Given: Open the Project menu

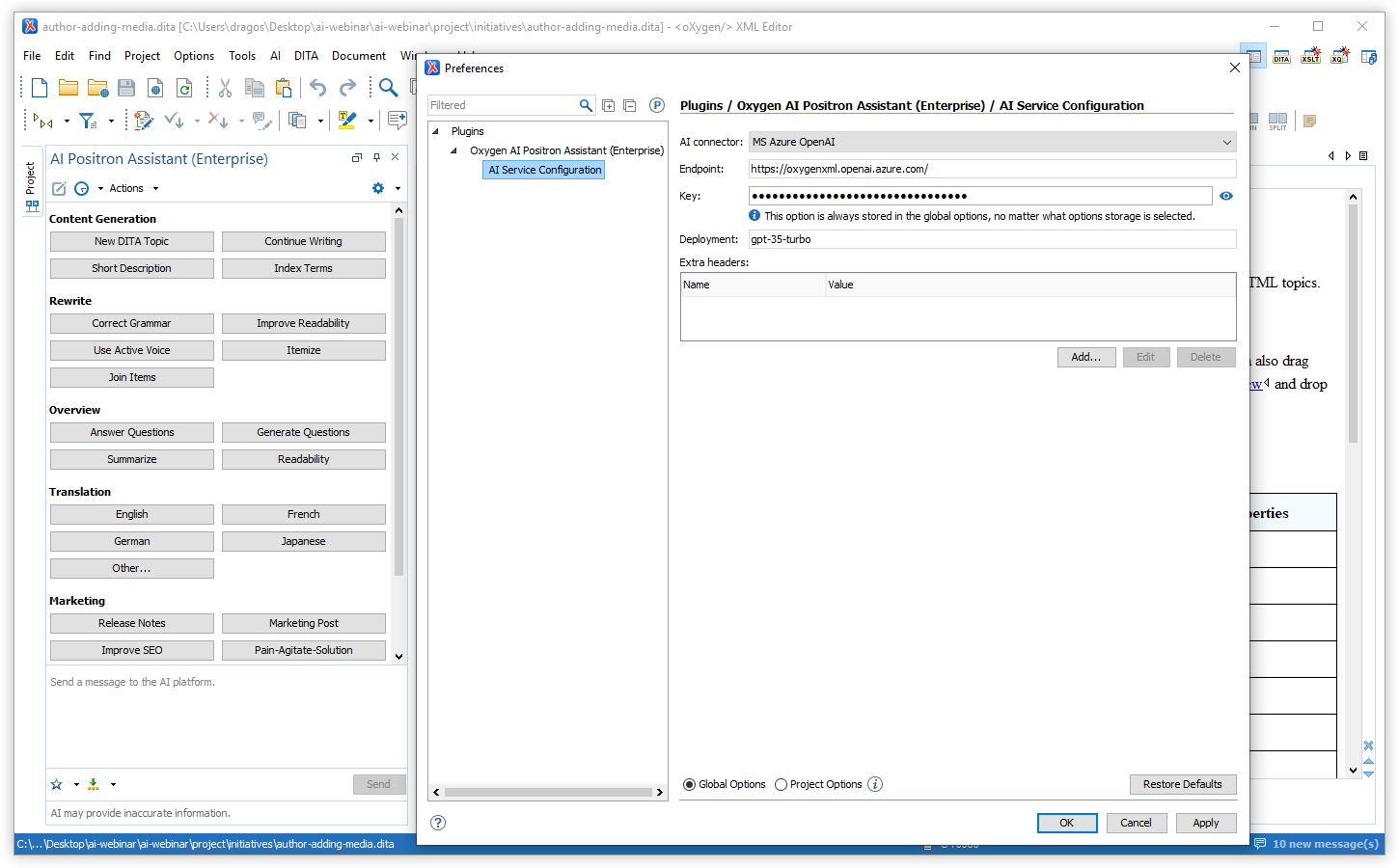Looking at the screenshot, I should (142, 56).
